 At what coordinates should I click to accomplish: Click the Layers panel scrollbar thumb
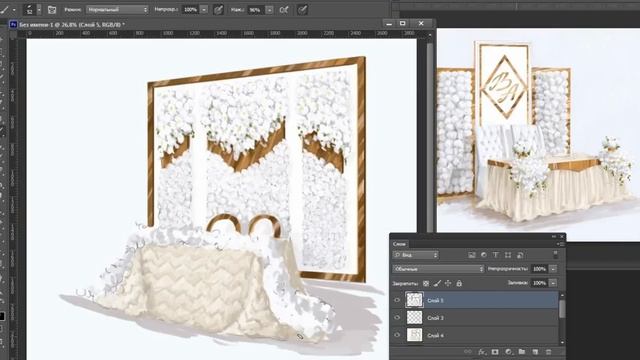point(562,309)
